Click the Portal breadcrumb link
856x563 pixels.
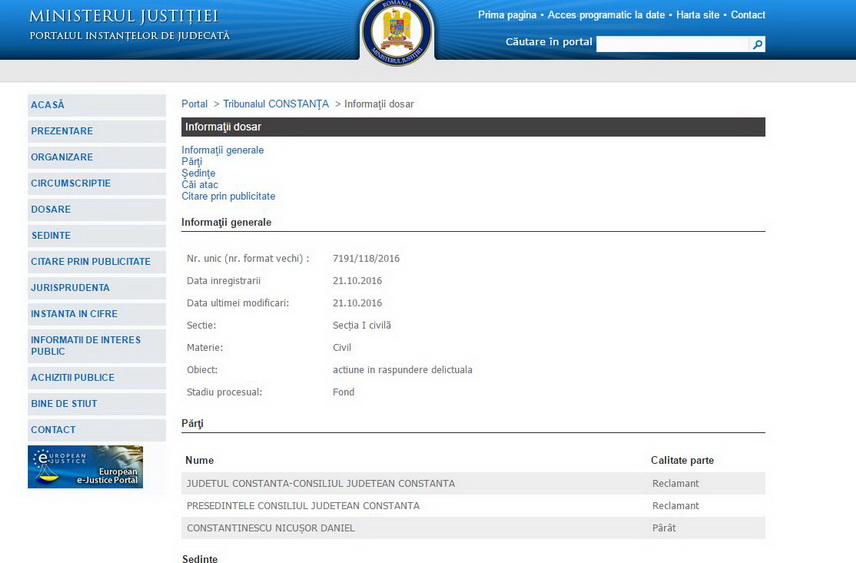point(194,104)
